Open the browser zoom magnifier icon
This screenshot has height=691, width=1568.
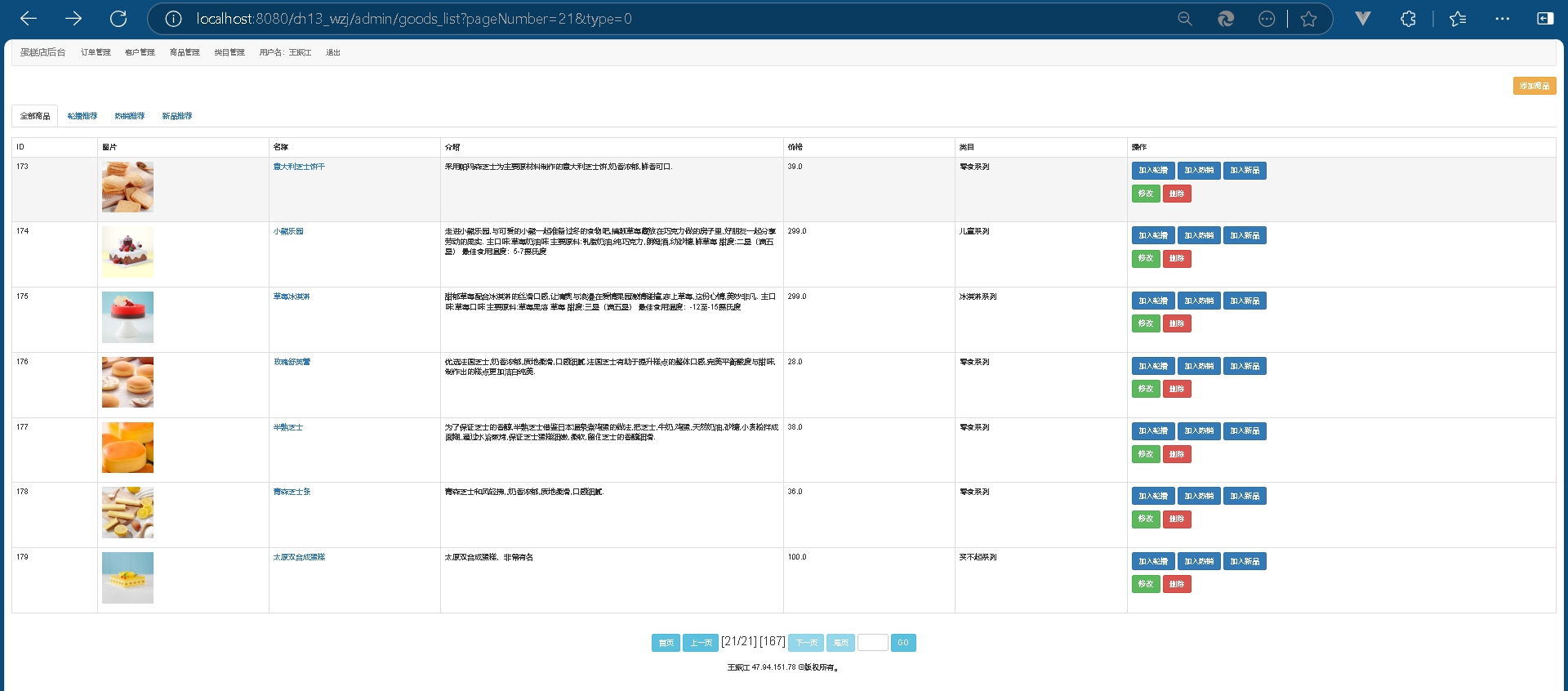click(1184, 19)
